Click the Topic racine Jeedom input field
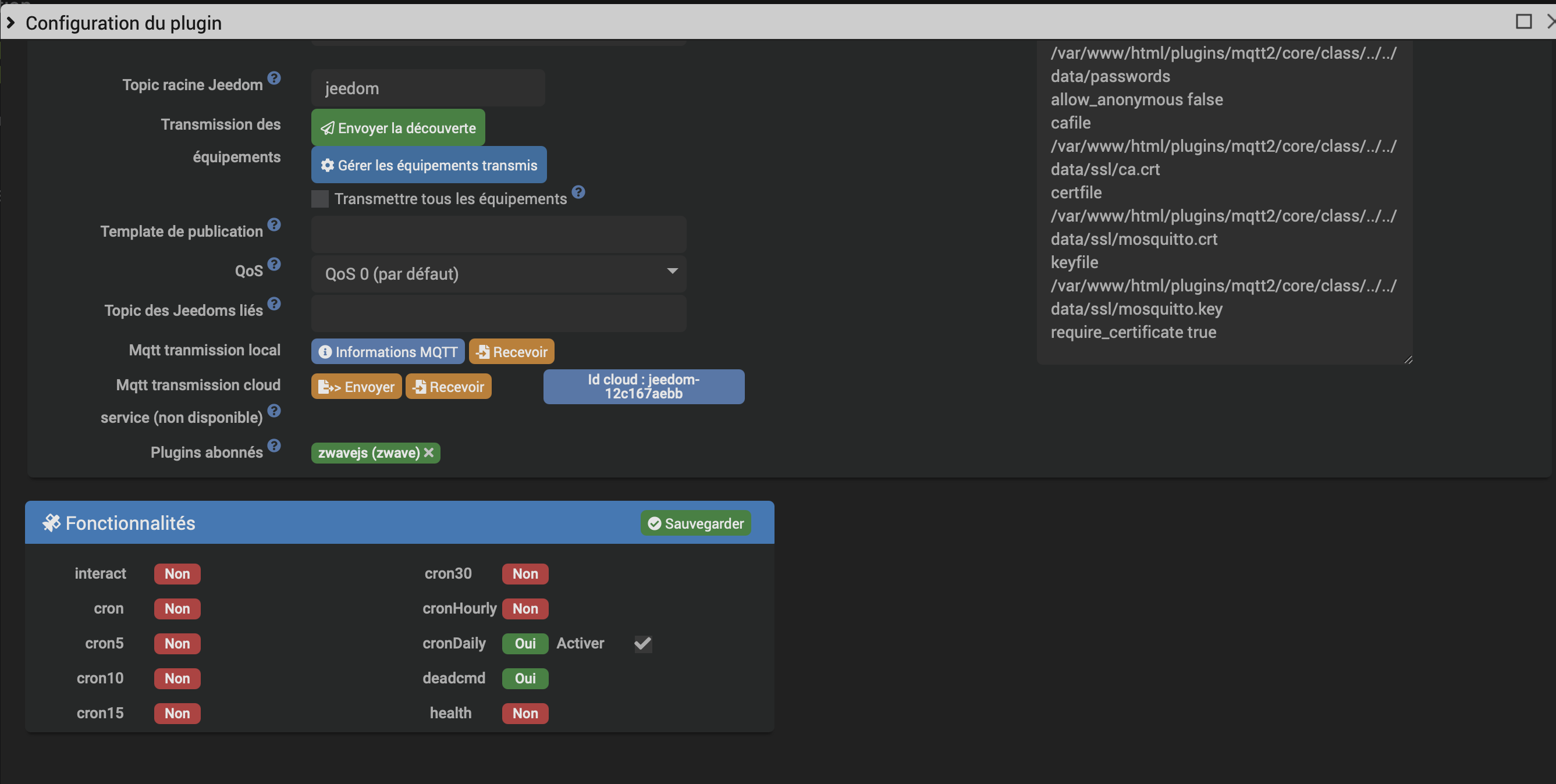Screen dimensions: 1556x784 coord(428,88)
